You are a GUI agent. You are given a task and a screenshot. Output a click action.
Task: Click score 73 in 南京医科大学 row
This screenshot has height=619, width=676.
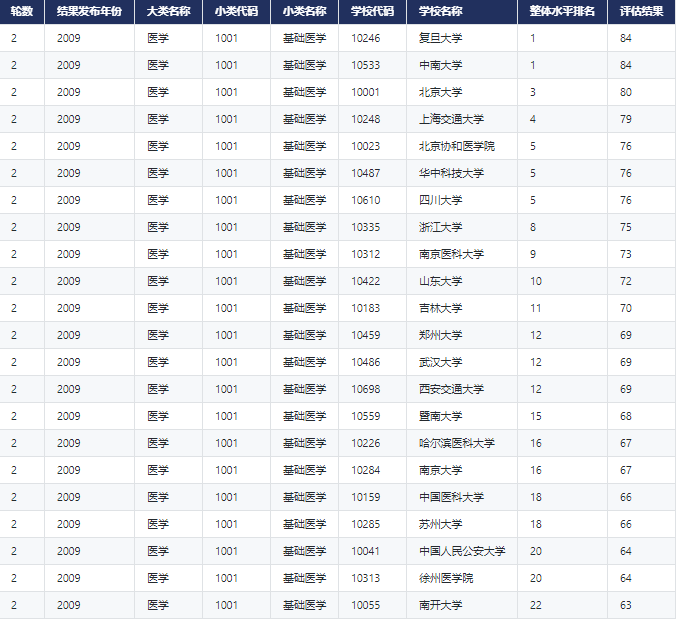click(626, 254)
